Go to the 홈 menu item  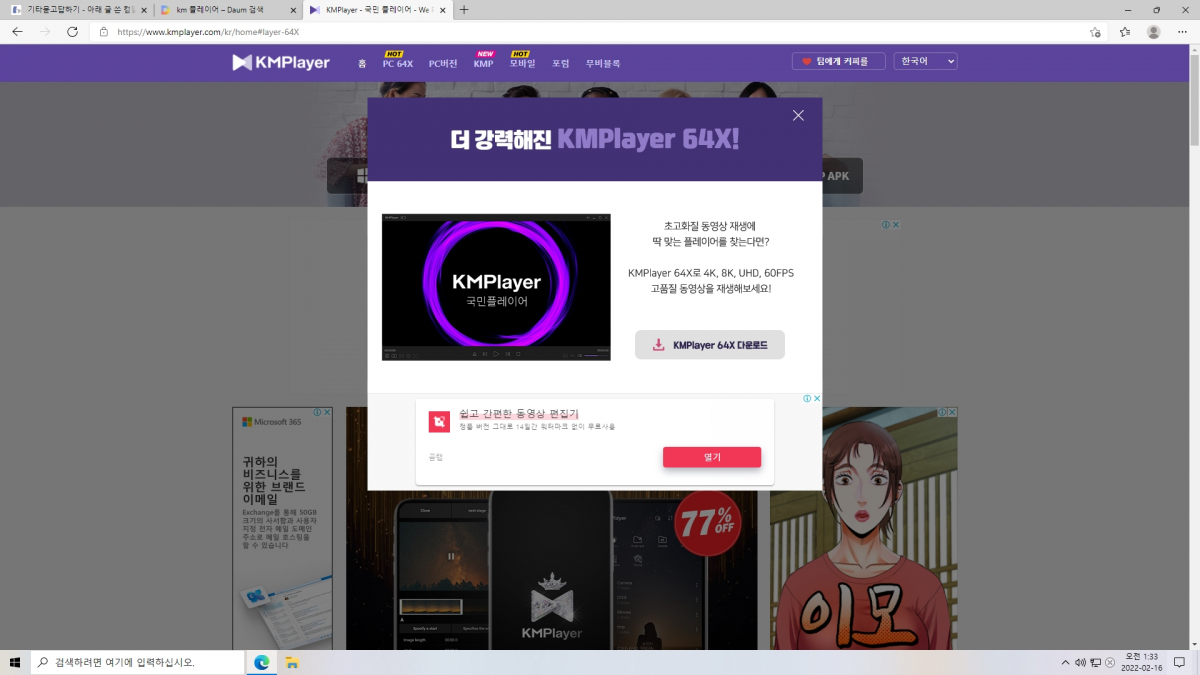click(x=362, y=63)
